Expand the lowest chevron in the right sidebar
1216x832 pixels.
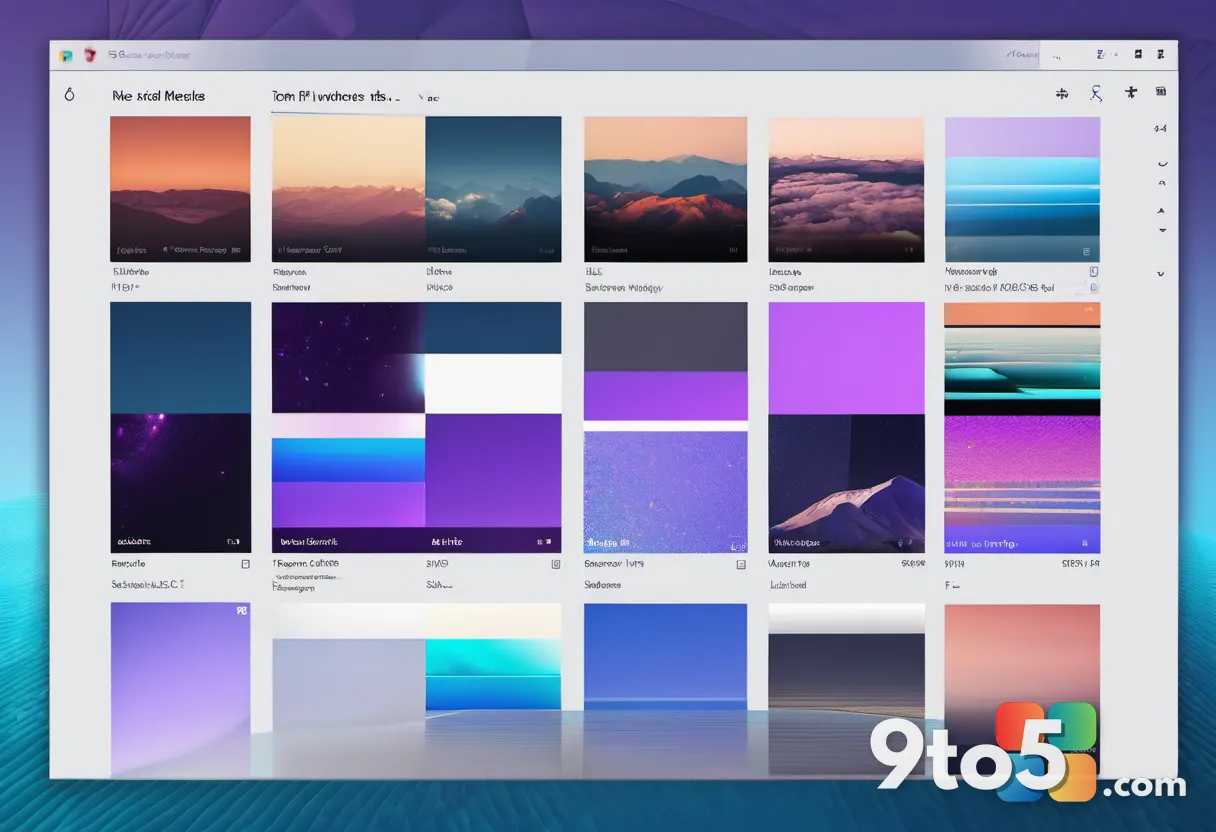pyautogui.click(x=1161, y=273)
